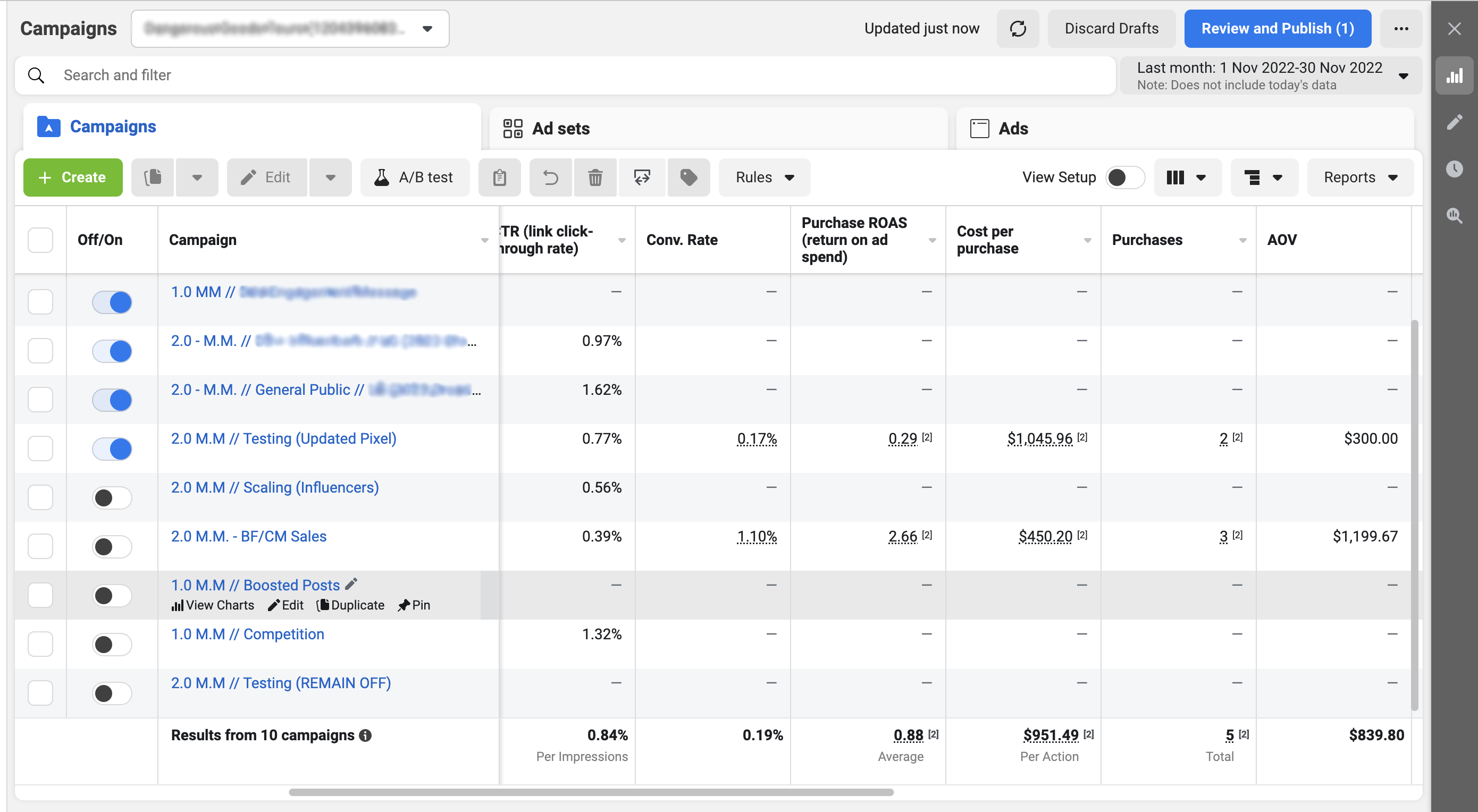Open the charts panel icon in sidebar

(1454, 75)
